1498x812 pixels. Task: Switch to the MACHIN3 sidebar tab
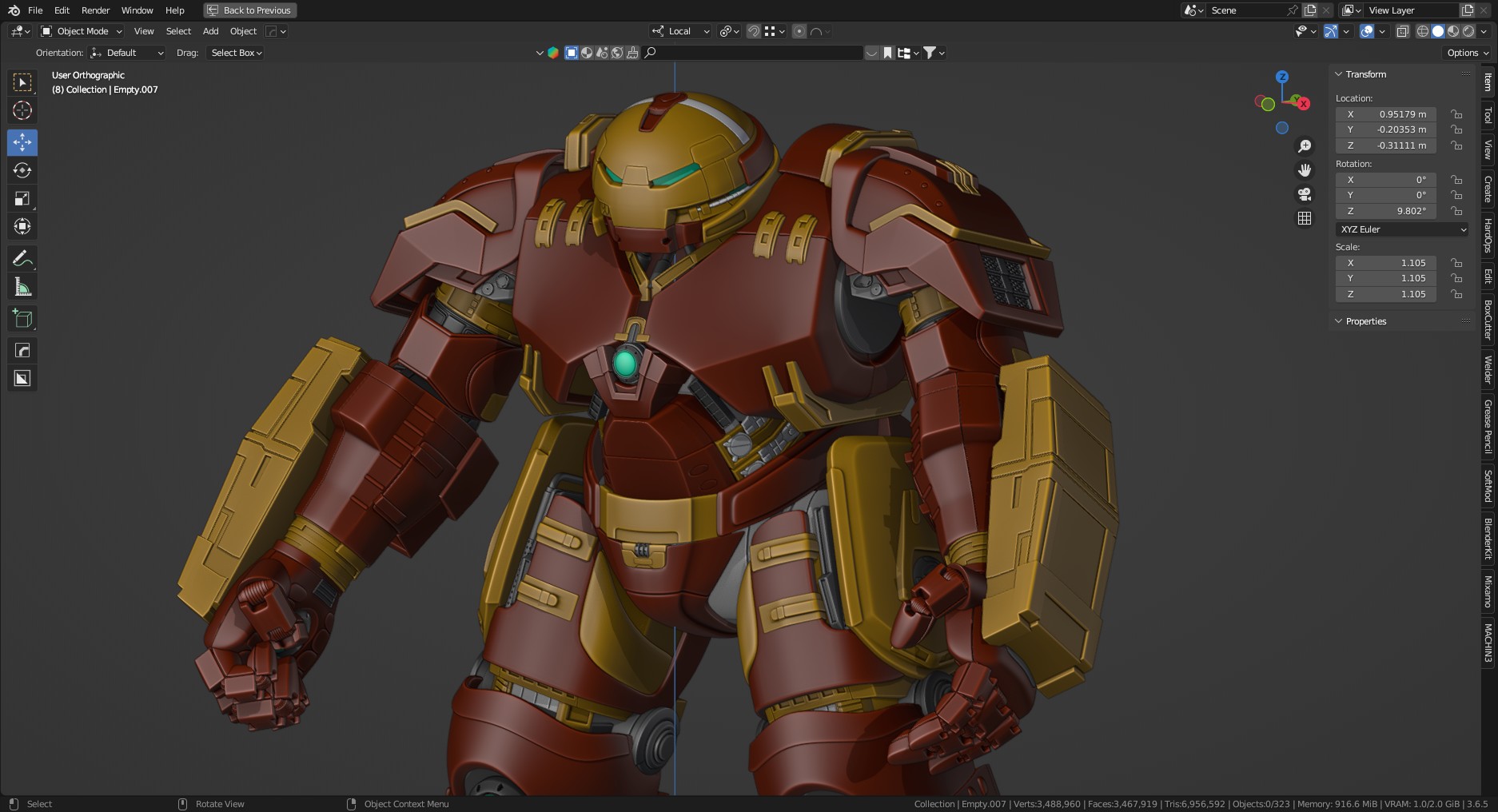1488,643
